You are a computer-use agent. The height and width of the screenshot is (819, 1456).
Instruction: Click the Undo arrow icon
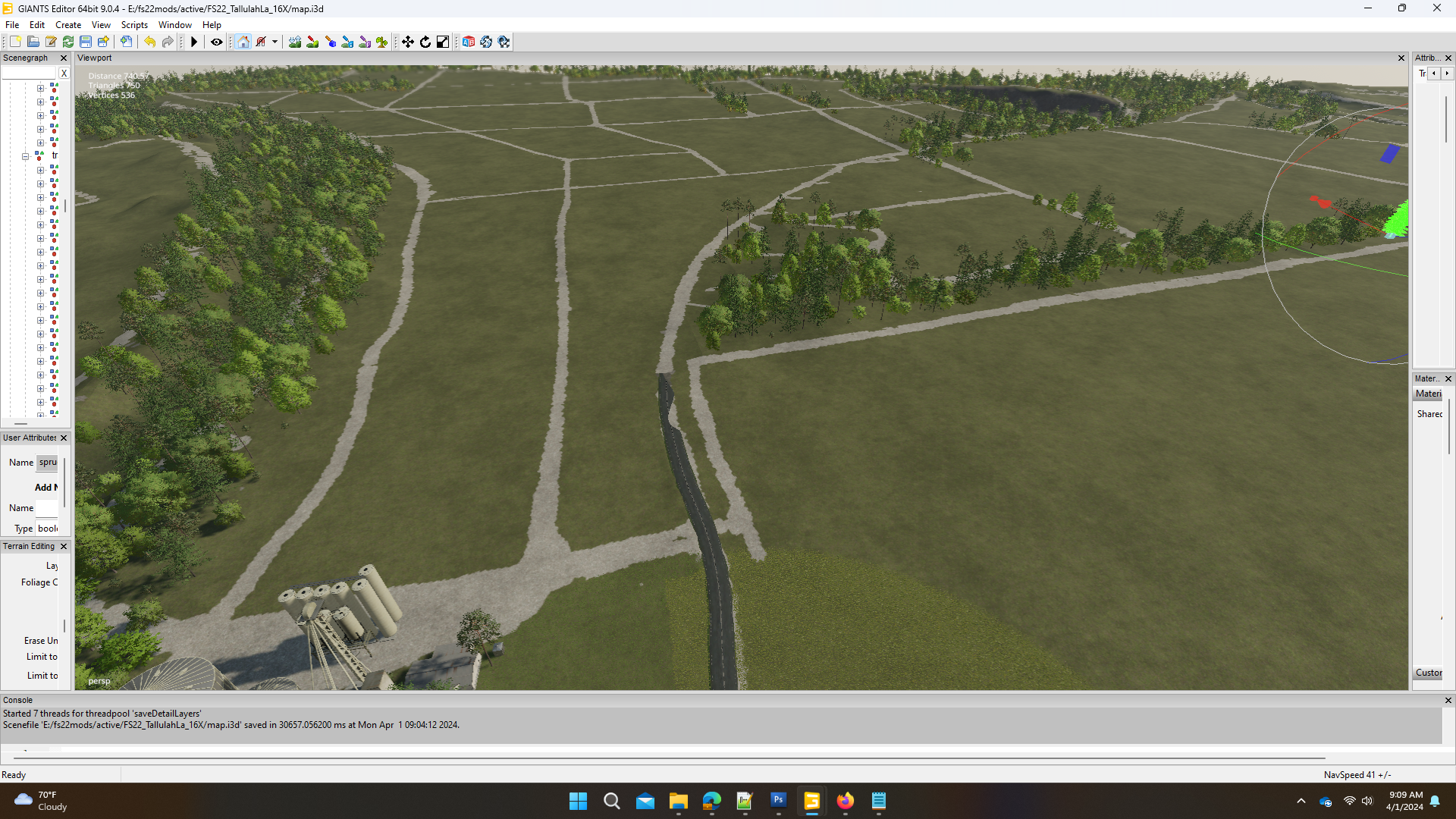tap(150, 42)
